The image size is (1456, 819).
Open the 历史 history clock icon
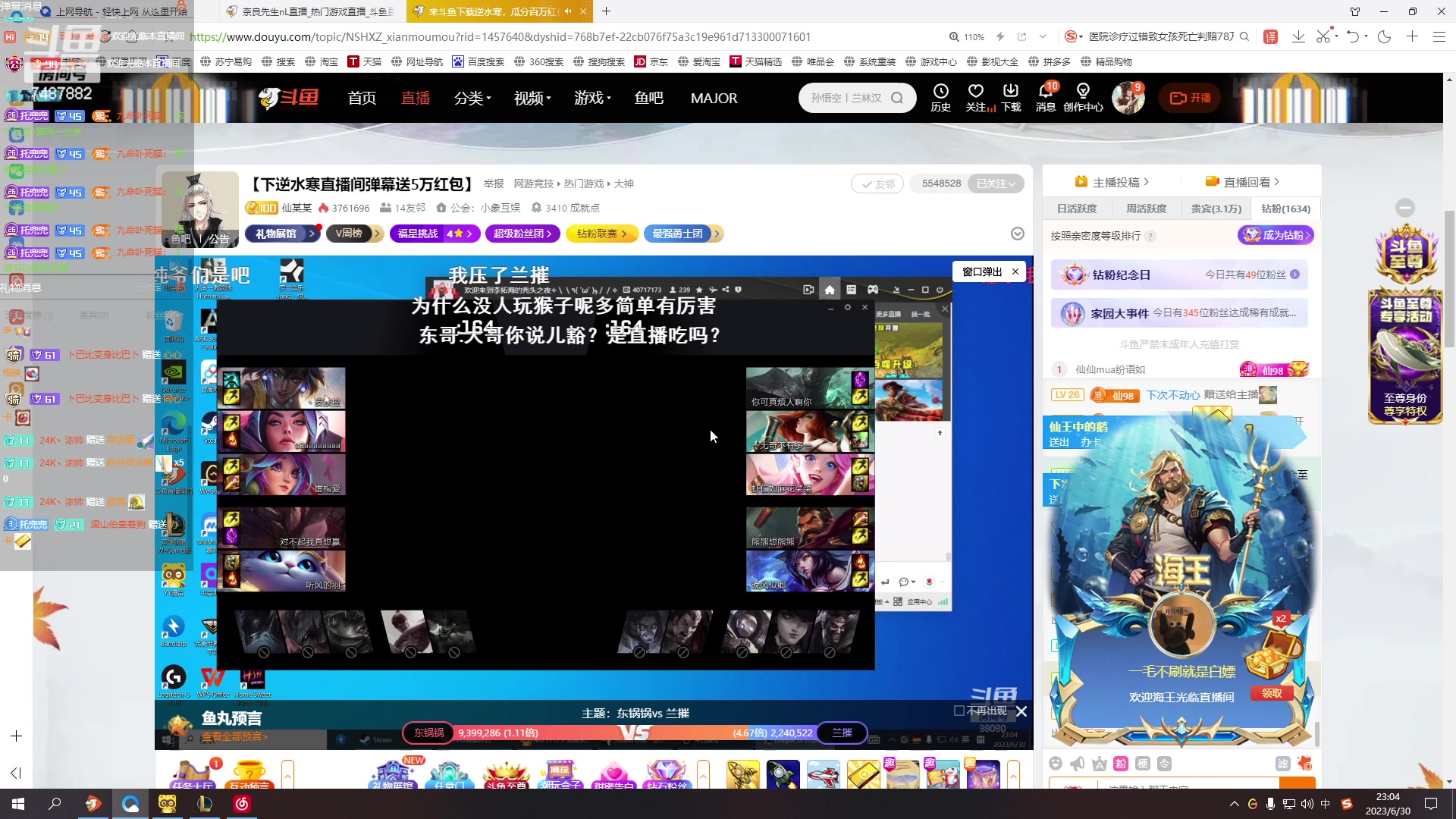(940, 92)
